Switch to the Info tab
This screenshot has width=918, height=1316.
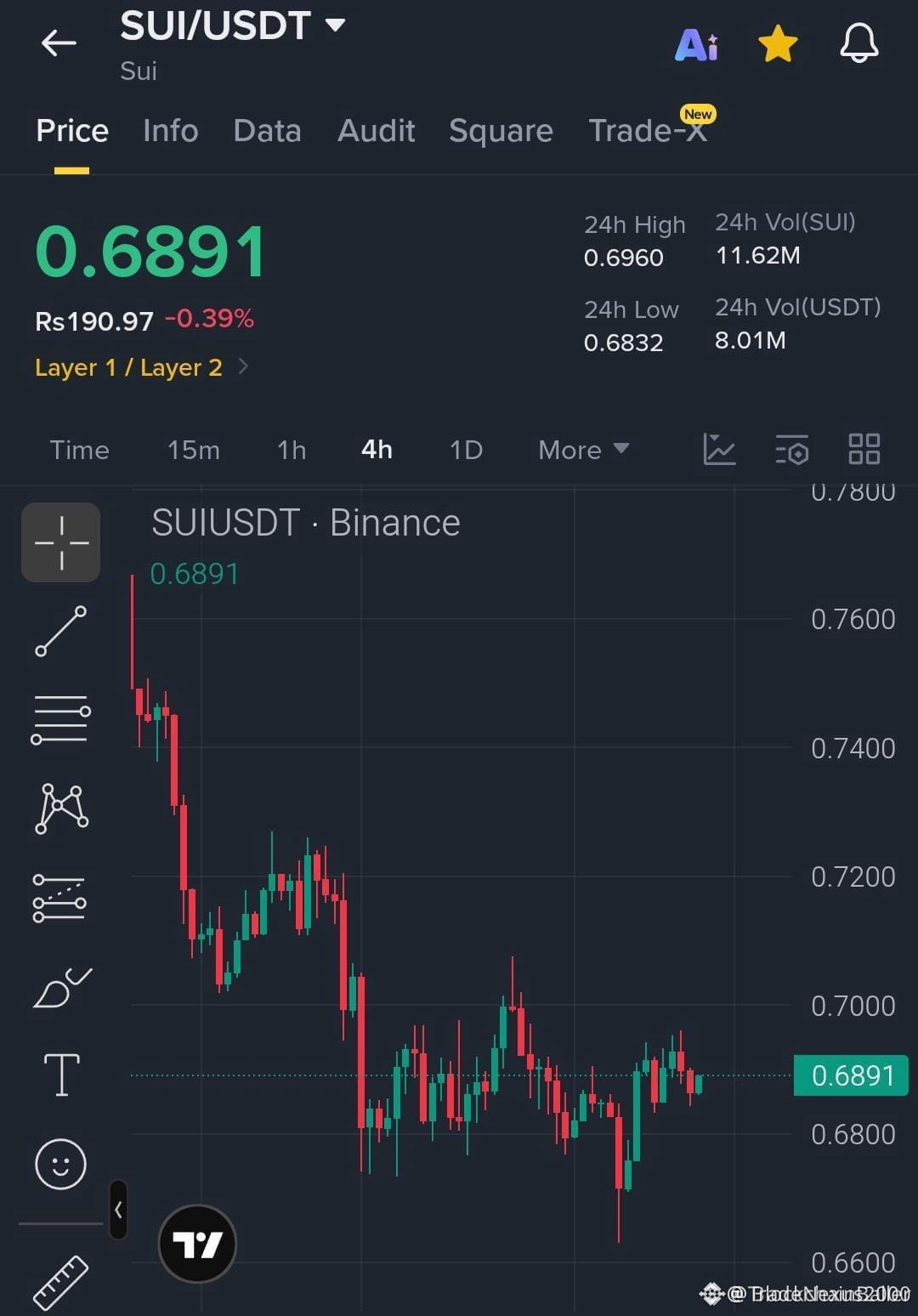click(171, 130)
